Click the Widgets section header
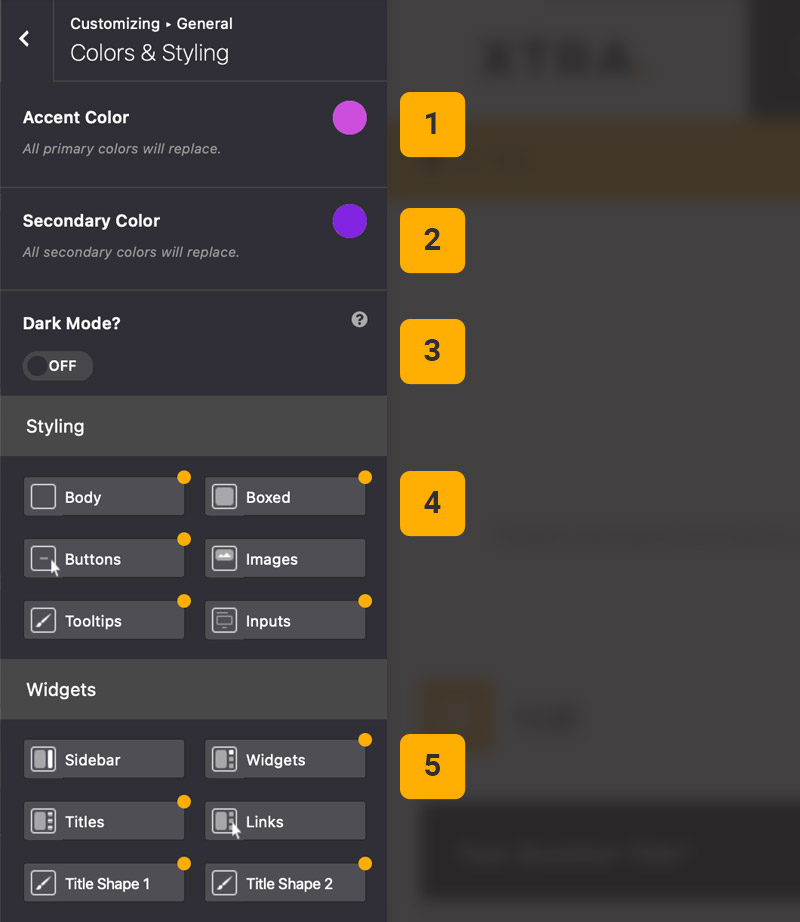The width and height of the screenshot is (800, 922). click(x=193, y=690)
